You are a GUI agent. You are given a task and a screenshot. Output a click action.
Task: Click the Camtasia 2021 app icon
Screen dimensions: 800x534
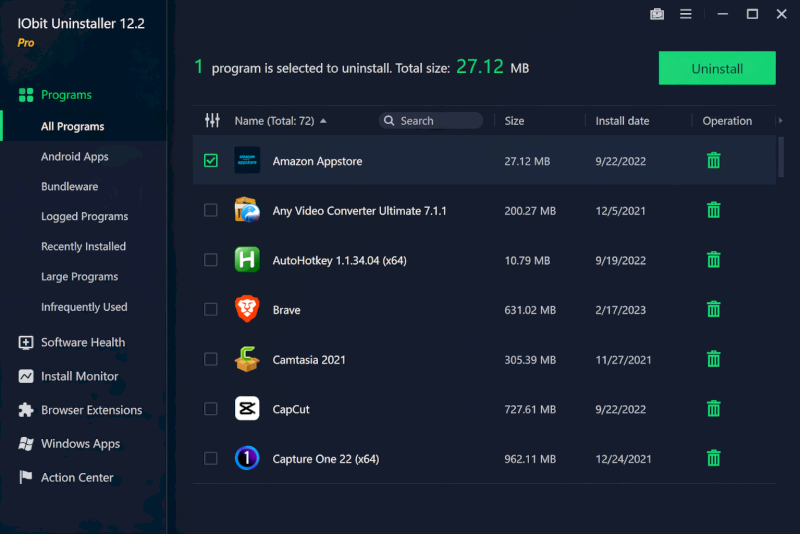[x=247, y=359]
